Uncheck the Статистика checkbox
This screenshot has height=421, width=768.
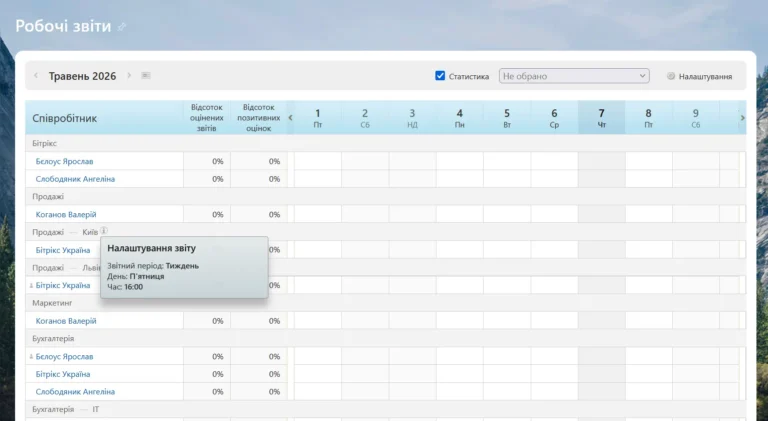440,76
